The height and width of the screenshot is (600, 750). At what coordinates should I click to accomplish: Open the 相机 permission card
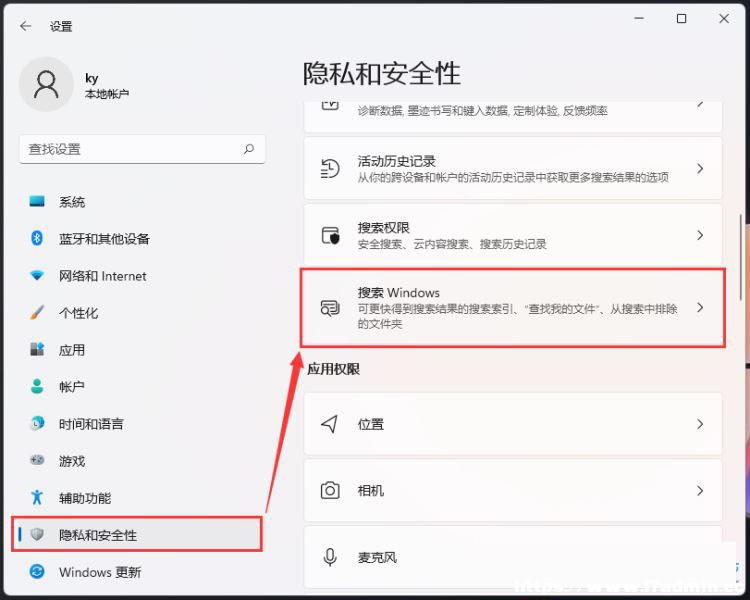click(513, 490)
